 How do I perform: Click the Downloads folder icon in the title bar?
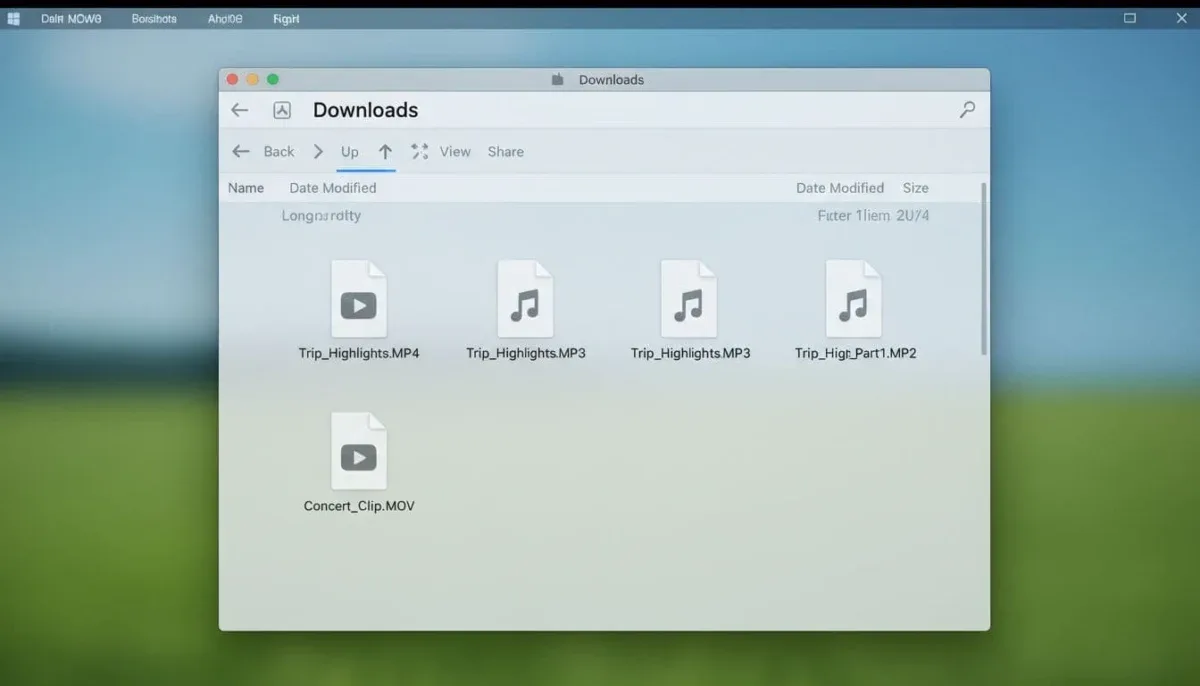coord(557,79)
